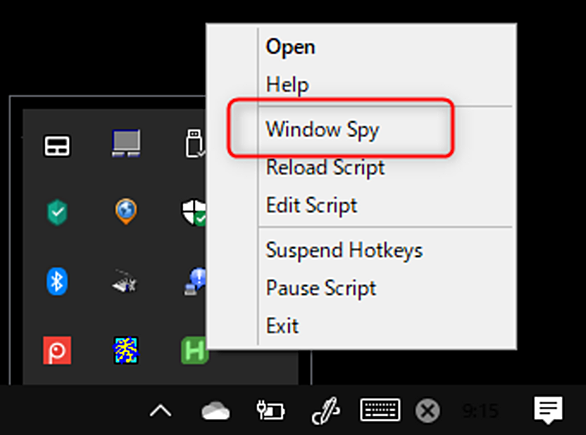The image size is (586, 435).
Task: Click the gray monitor display tray icon
Action: click(126, 143)
